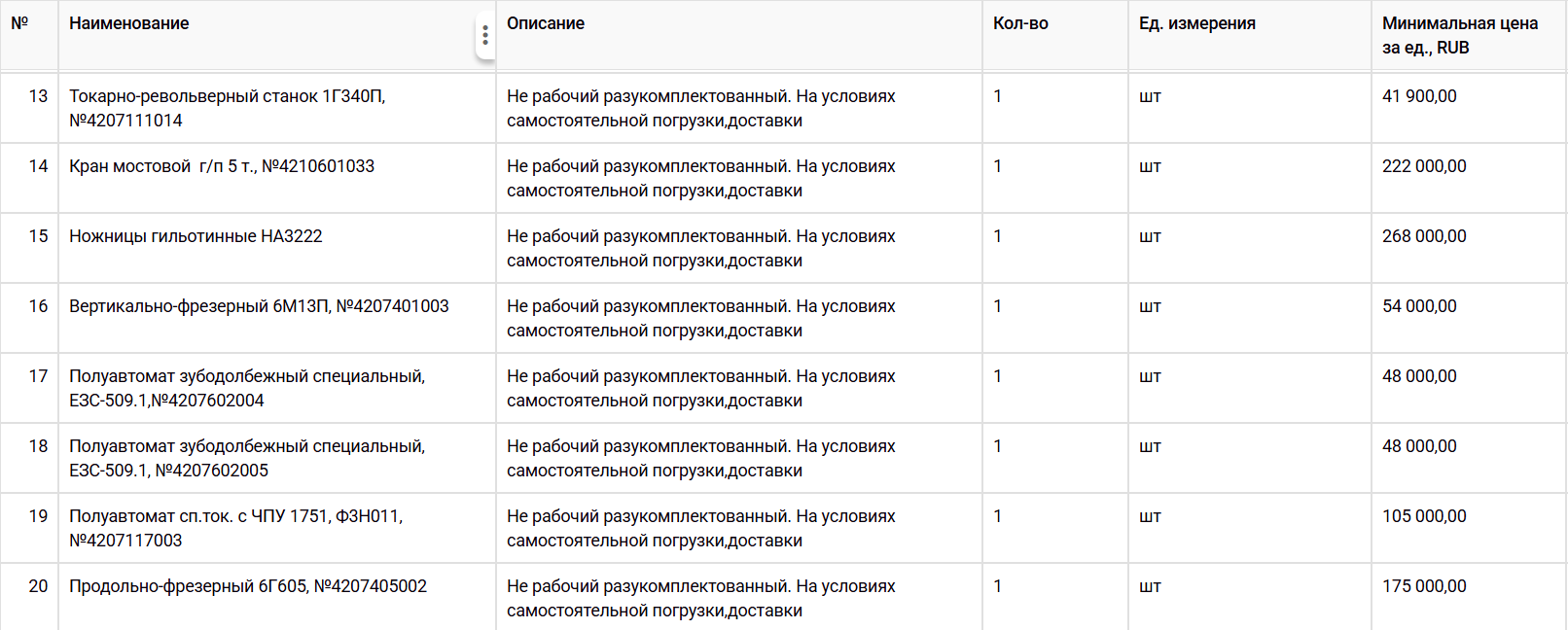This screenshot has height=630, width=1568.
Task: Click the 222 000,00 price cell
Action: [x=1424, y=166]
